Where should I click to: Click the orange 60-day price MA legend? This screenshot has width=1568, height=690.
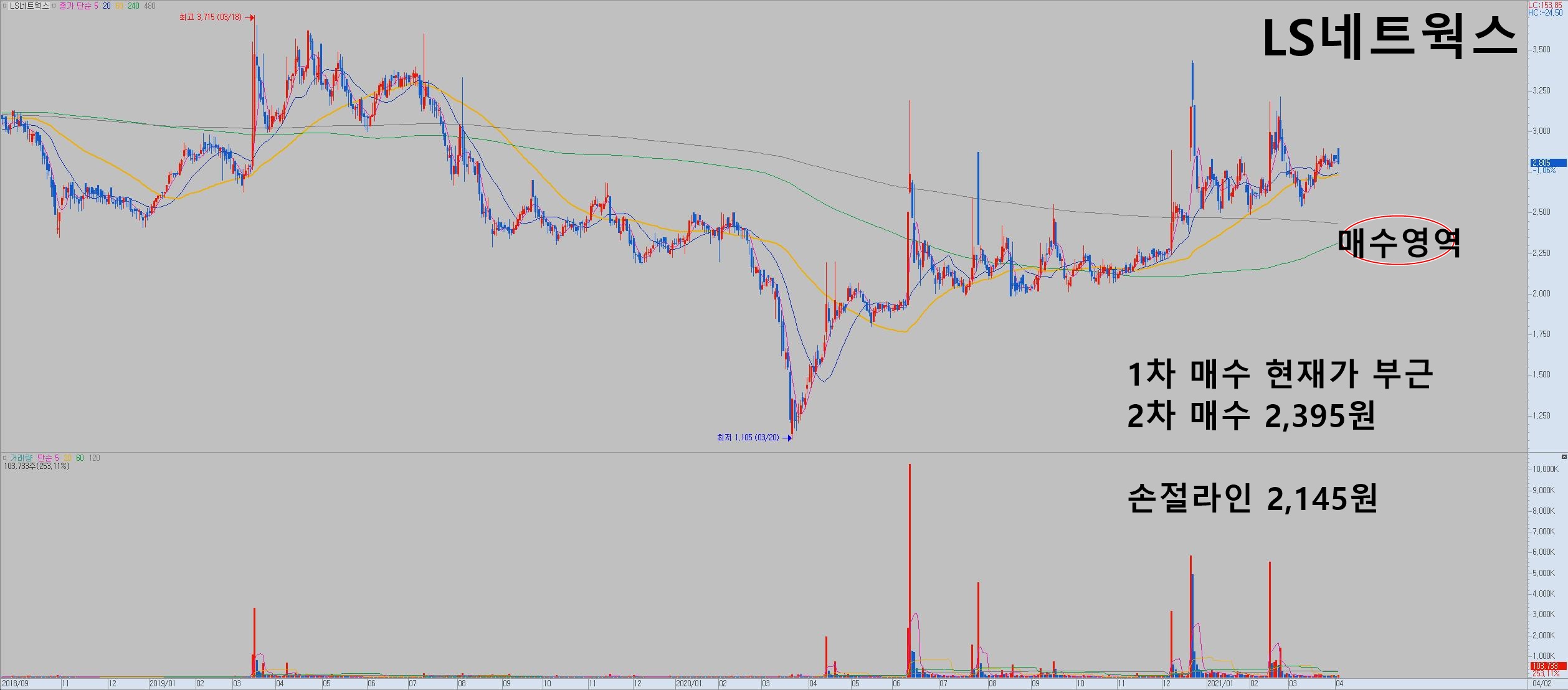tap(119, 6)
